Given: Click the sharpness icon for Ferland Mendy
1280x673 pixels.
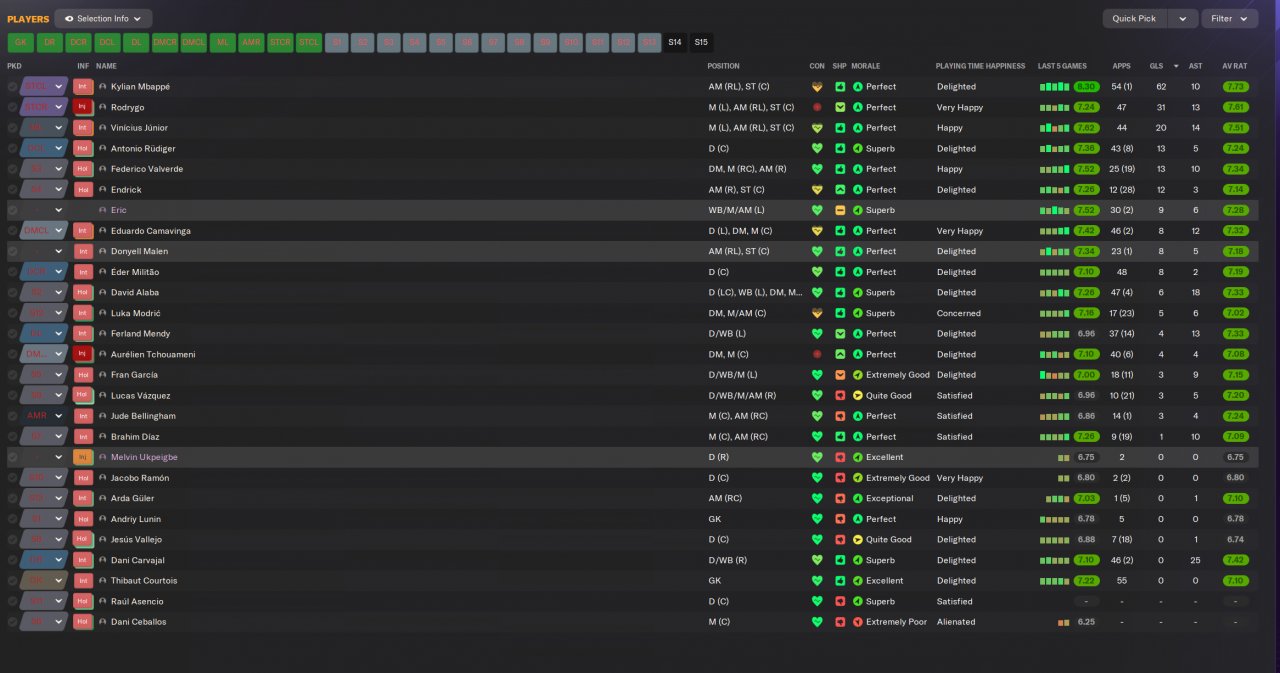Looking at the screenshot, I should click(x=840, y=334).
